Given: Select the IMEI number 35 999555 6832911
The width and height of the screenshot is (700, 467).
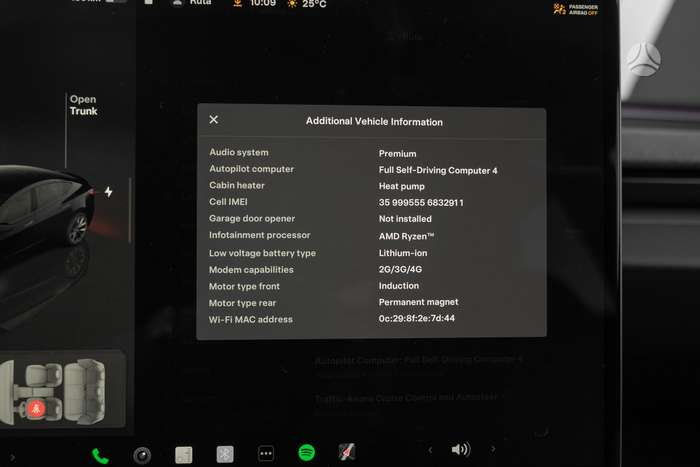Looking at the screenshot, I should 421,203.
